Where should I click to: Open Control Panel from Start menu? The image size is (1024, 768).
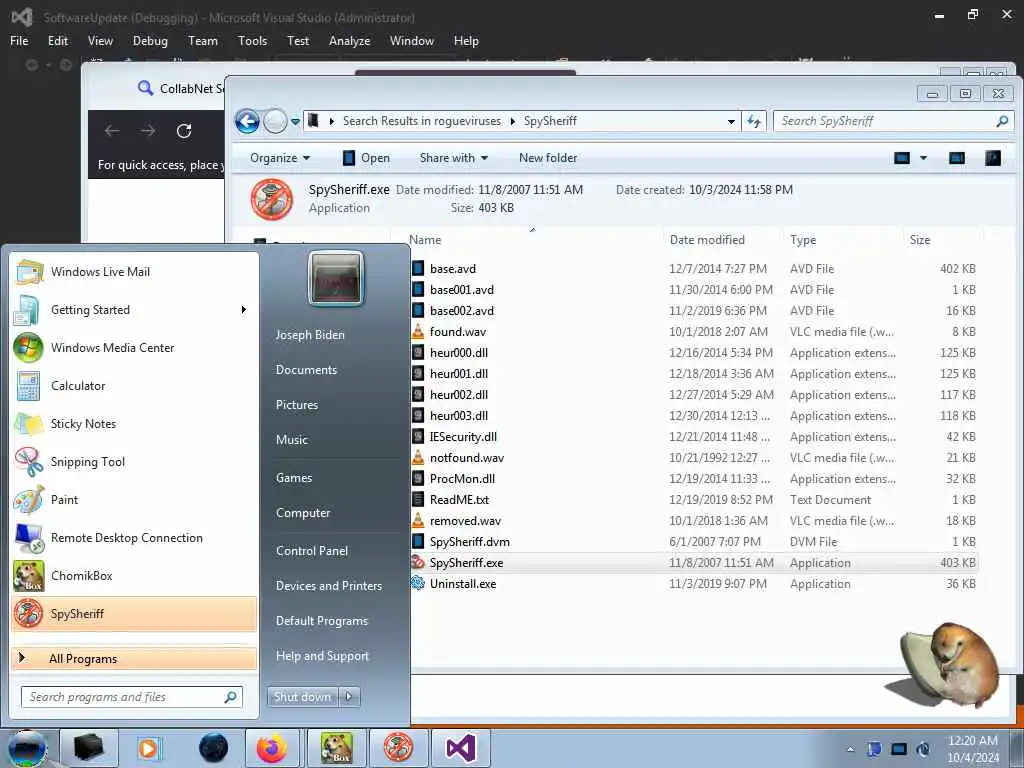point(312,551)
